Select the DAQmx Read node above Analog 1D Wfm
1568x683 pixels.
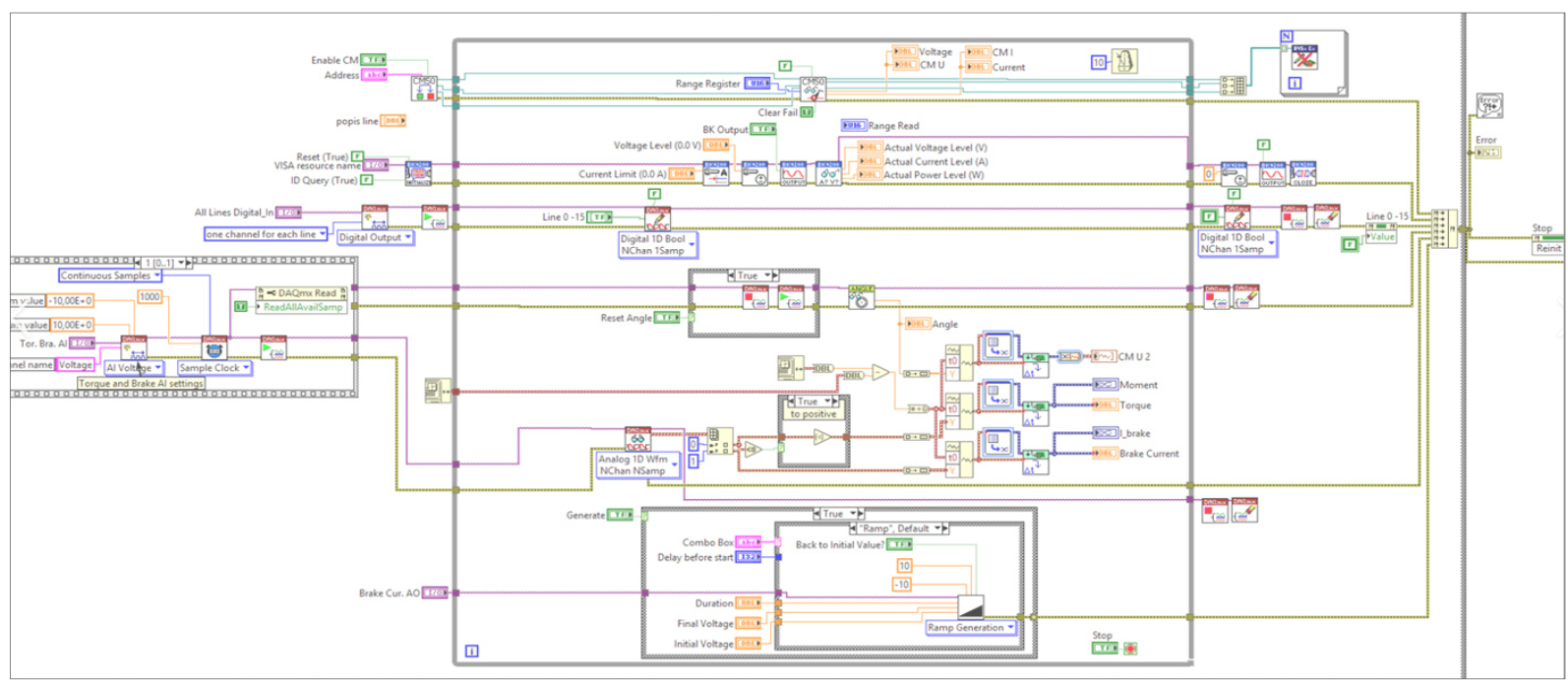(x=637, y=439)
